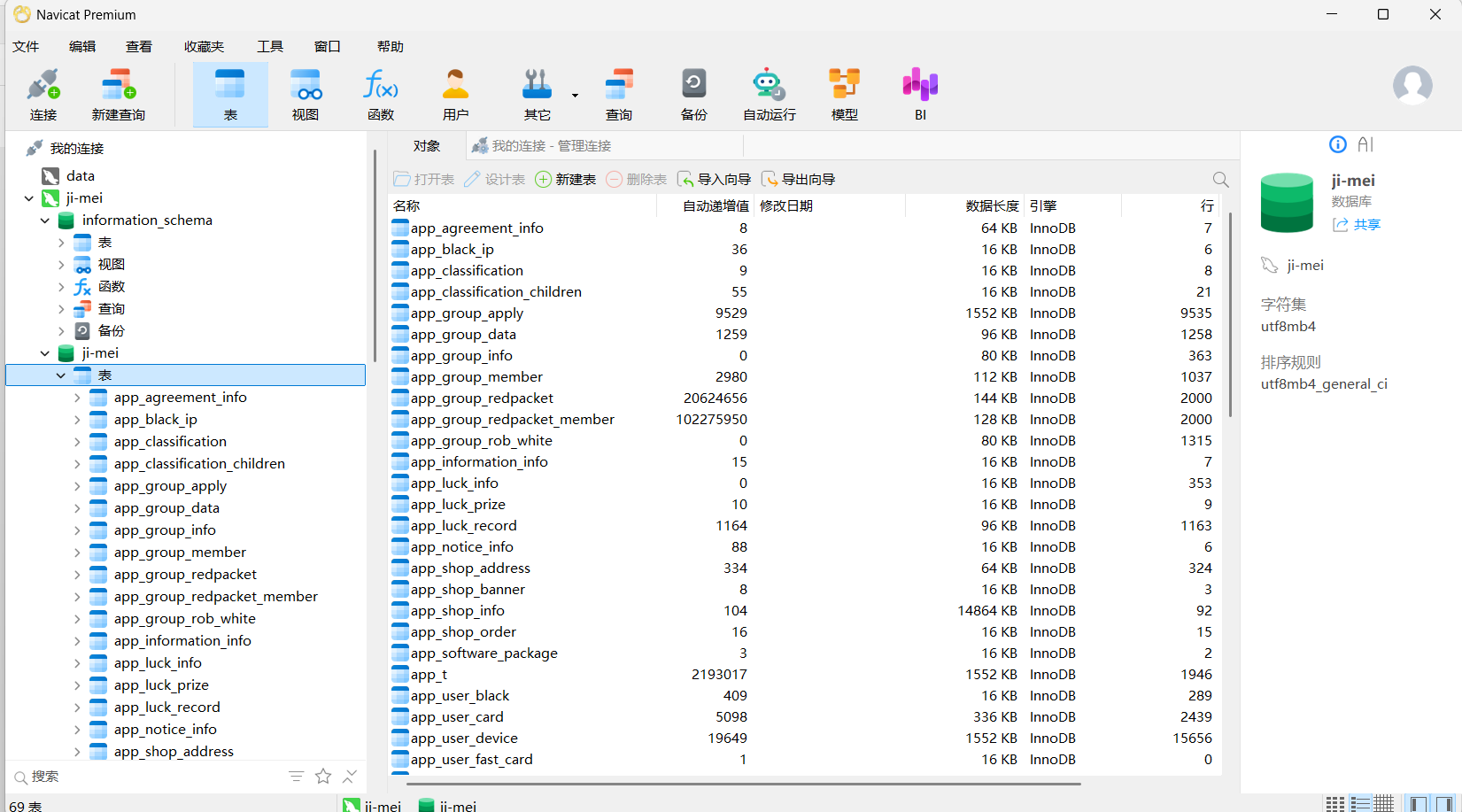This screenshot has width=1462, height=812.
Task: Open the 用户 (User) toolbar item
Action: [x=455, y=95]
